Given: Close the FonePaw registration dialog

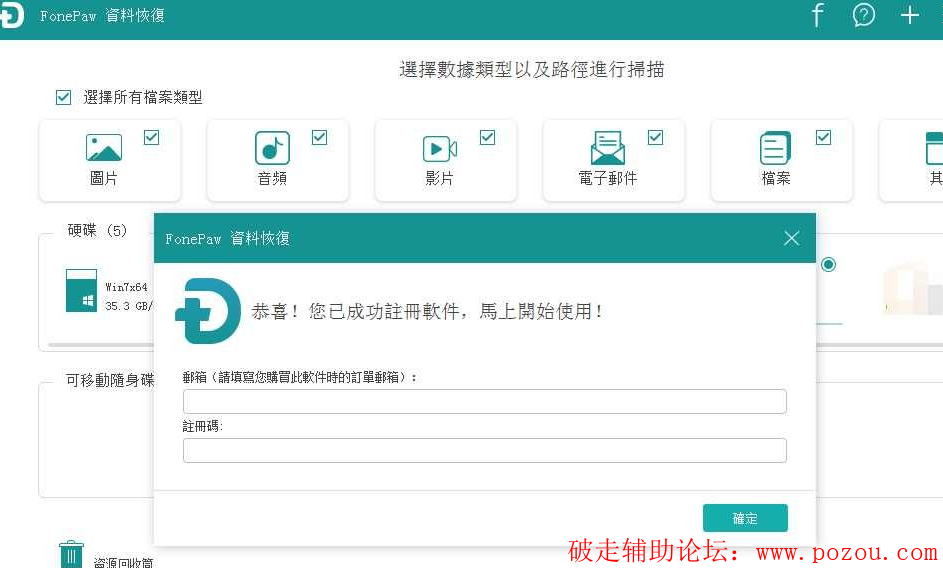Looking at the screenshot, I should click(x=791, y=238).
